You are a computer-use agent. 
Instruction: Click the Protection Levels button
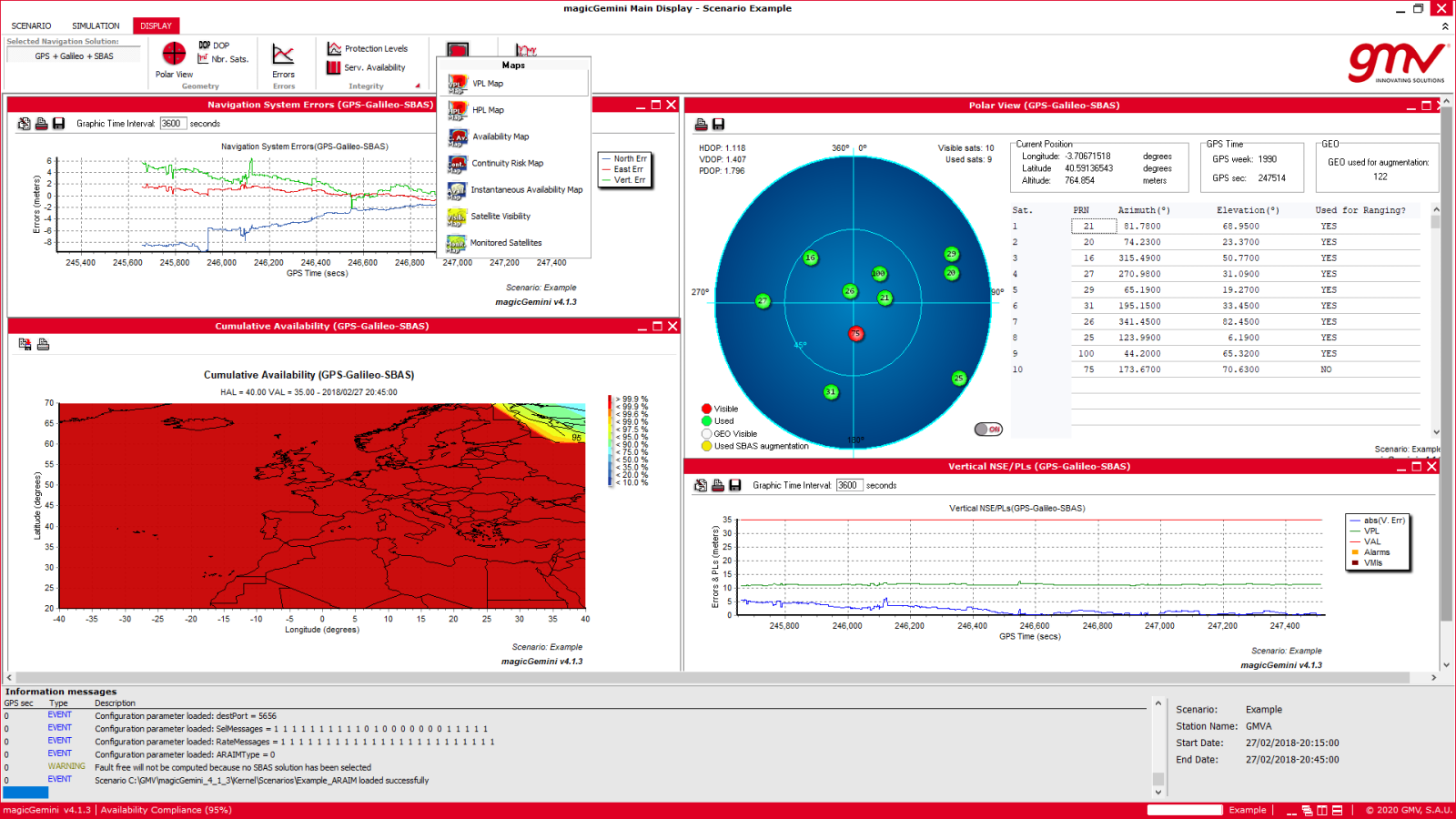(368, 48)
